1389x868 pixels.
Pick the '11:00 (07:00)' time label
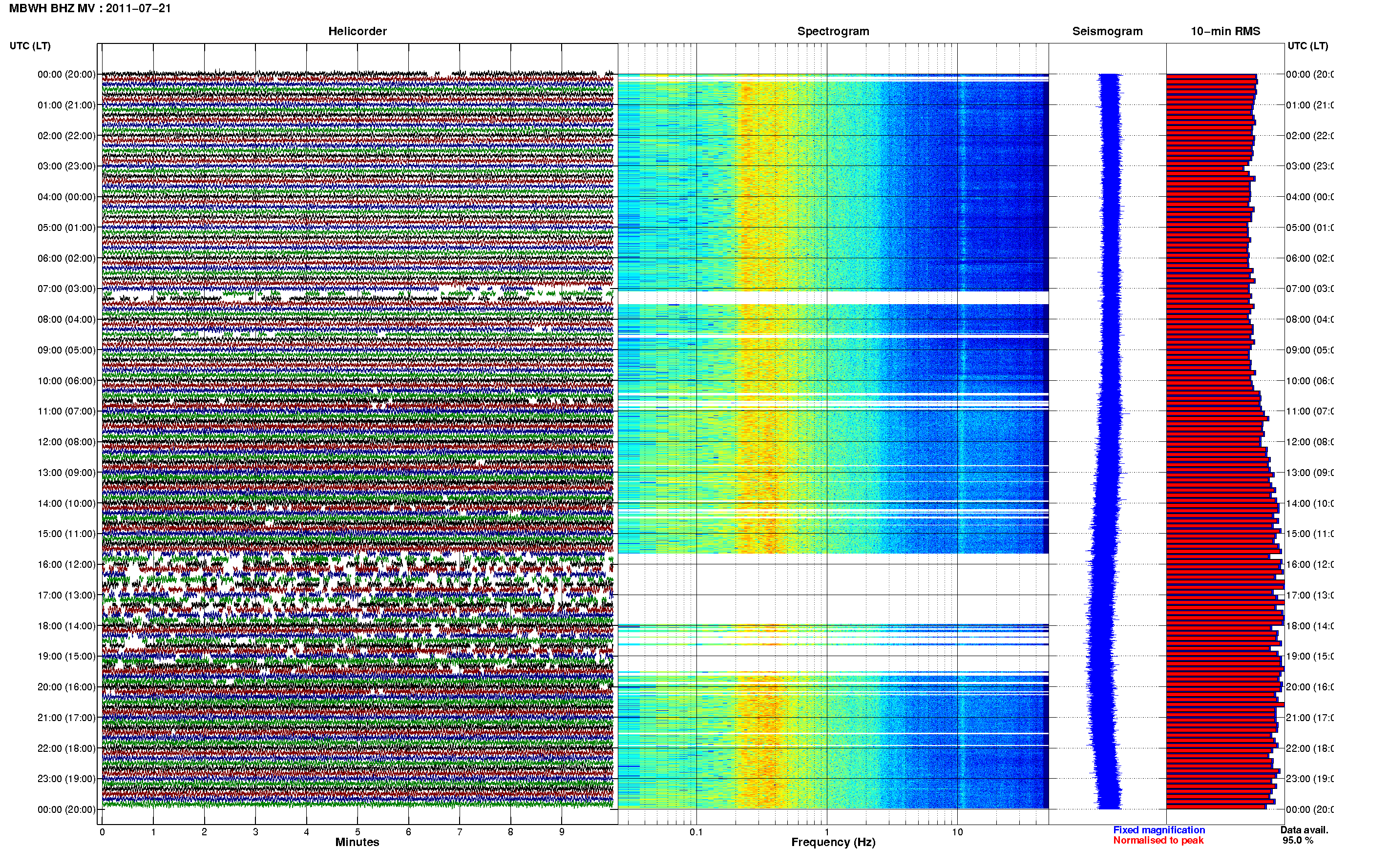point(66,411)
